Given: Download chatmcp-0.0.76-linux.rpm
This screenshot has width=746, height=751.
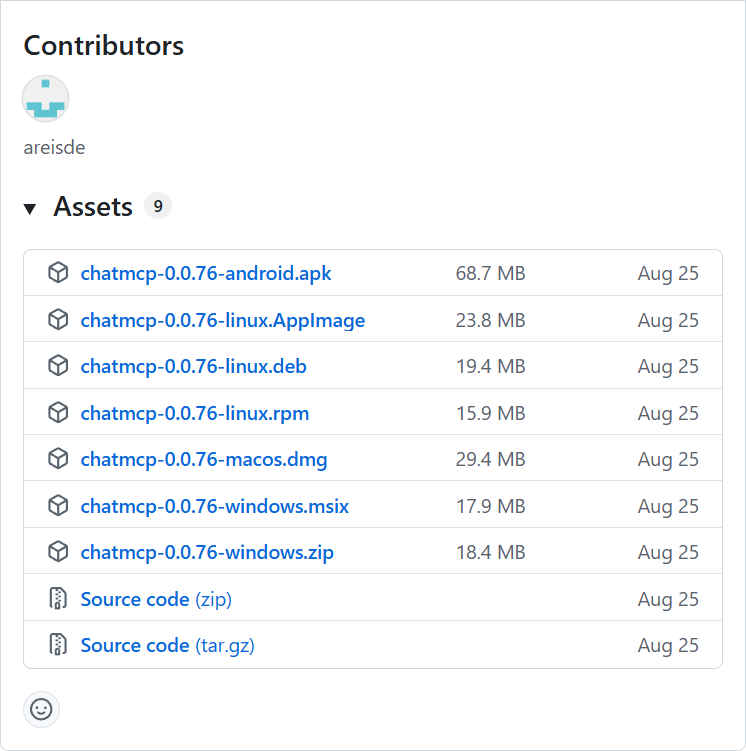Looking at the screenshot, I should [194, 413].
